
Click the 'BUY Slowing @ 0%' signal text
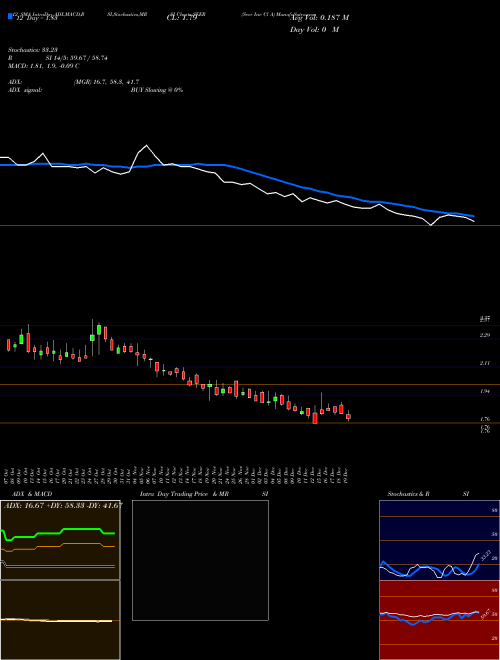(157, 90)
